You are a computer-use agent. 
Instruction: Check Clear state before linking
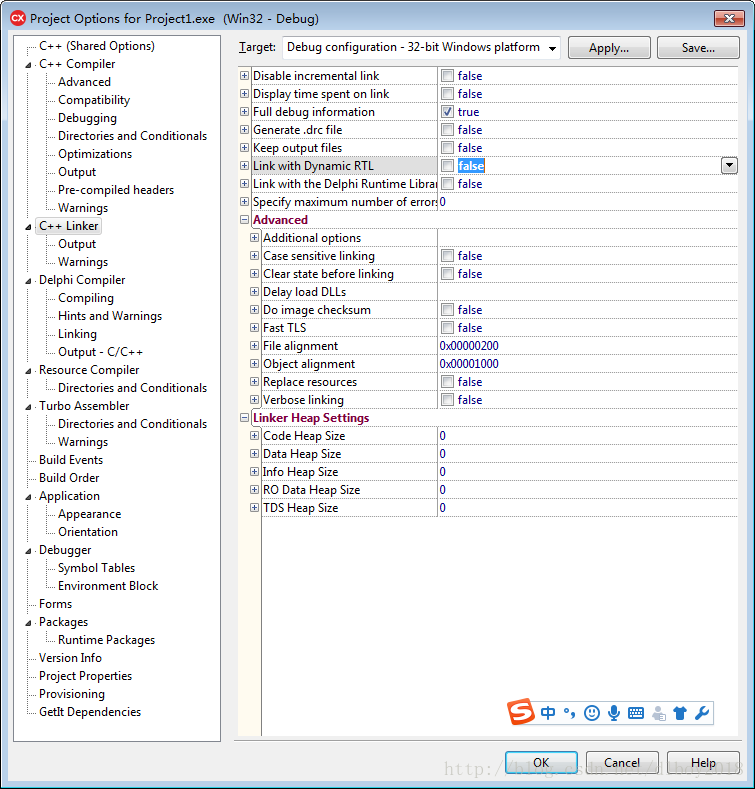pyautogui.click(x=447, y=274)
